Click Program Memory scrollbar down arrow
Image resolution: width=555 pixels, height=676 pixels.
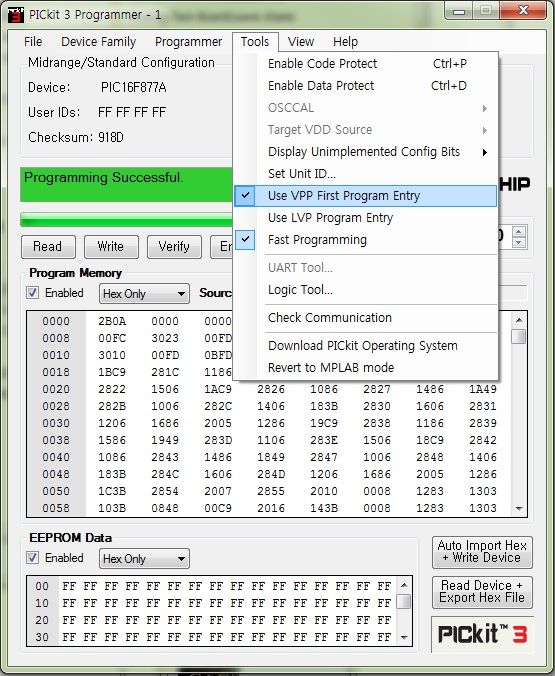pos(519,509)
